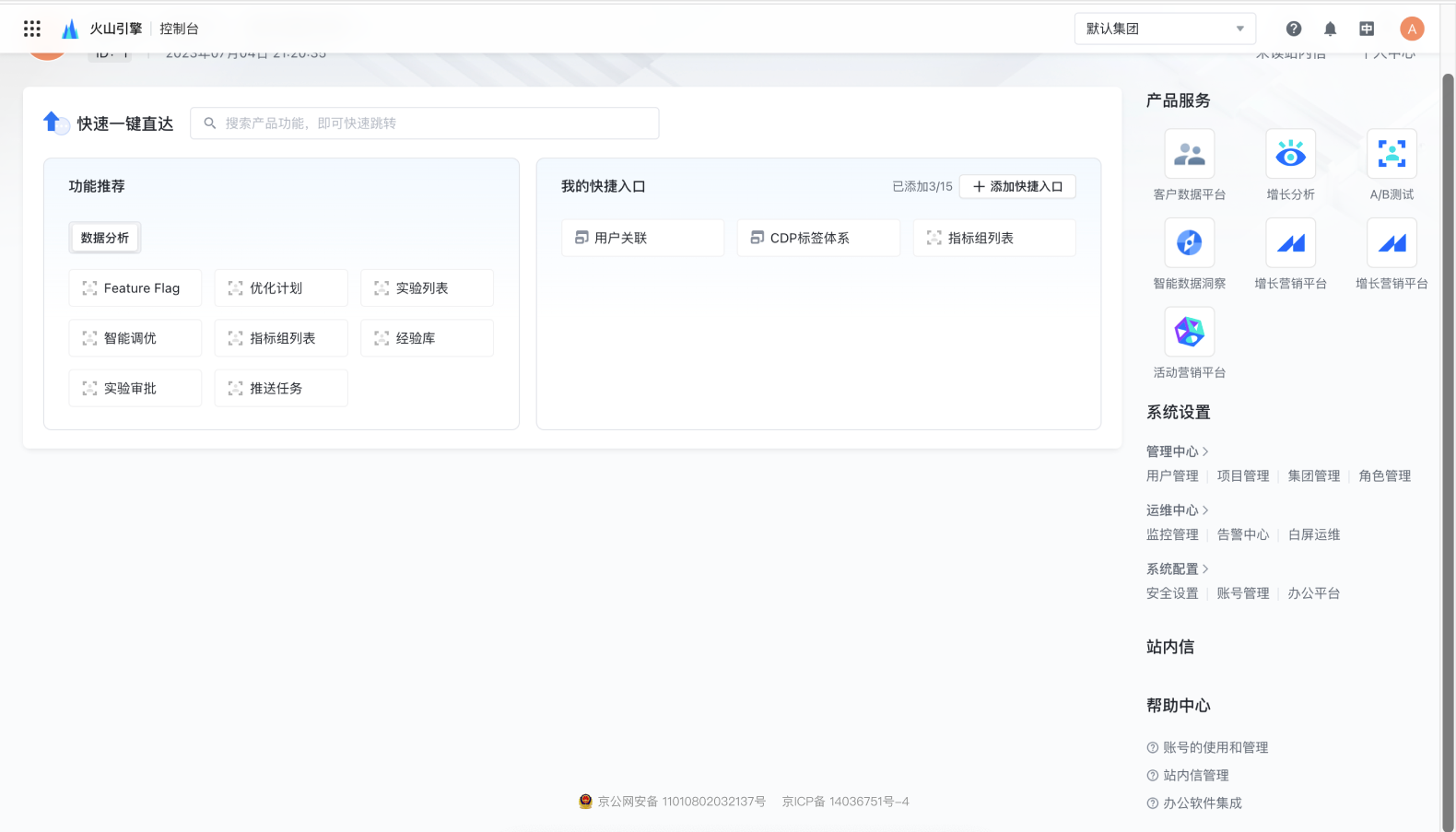Open the notifications bell icon

(x=1330, y=29)
